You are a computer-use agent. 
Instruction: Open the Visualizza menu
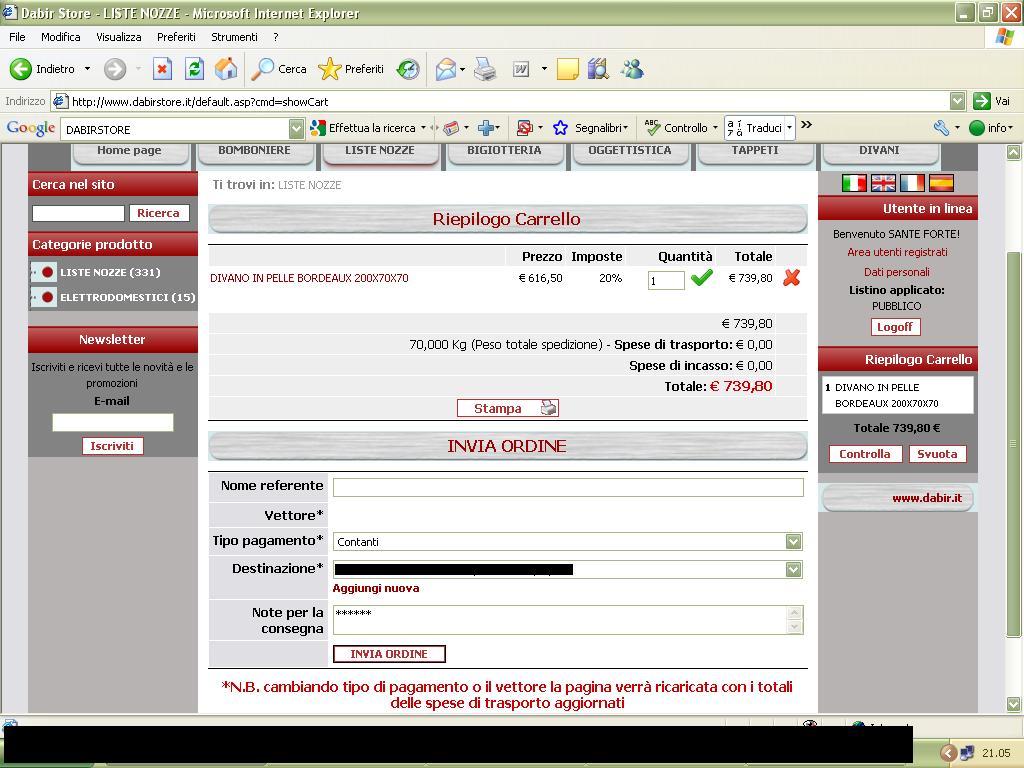tap(119, 37)
